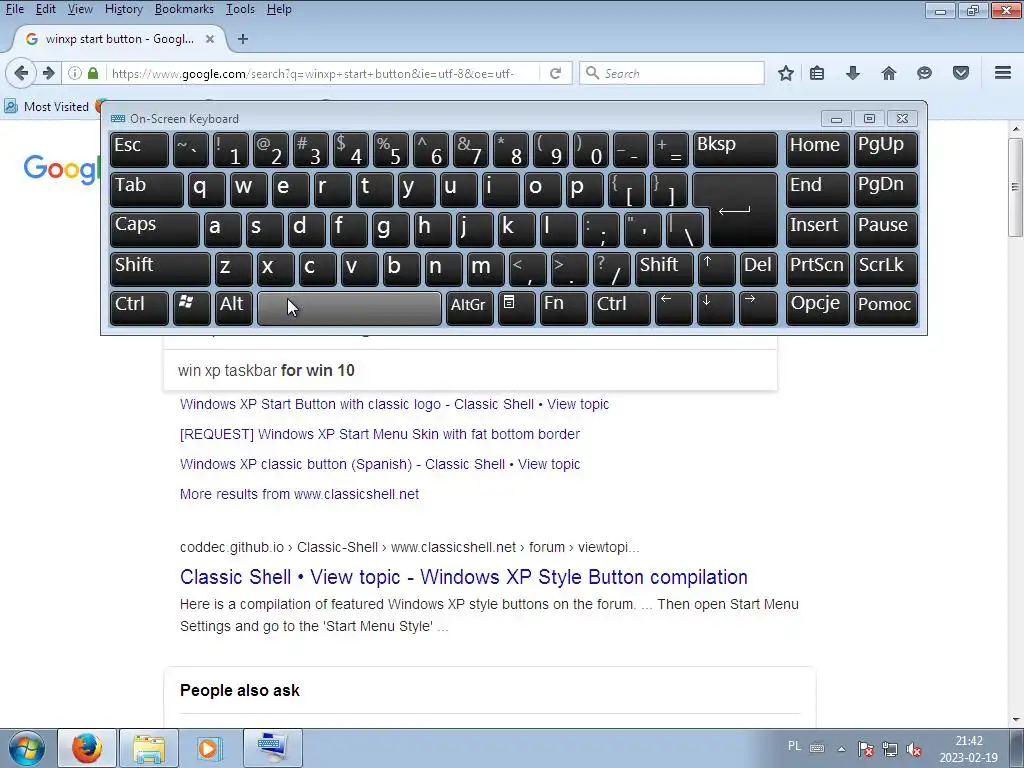Open the Bookmarks menu

point(184,9)
